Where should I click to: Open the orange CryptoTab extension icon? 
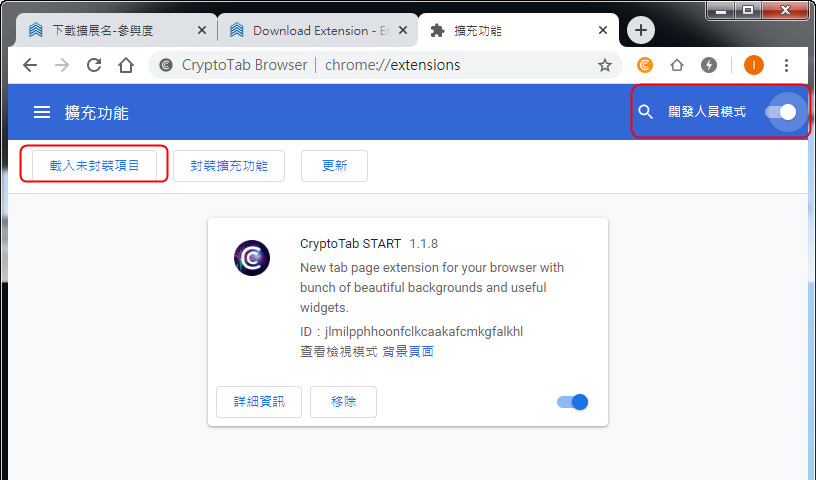pyautogui.click(x=645, y=65)
